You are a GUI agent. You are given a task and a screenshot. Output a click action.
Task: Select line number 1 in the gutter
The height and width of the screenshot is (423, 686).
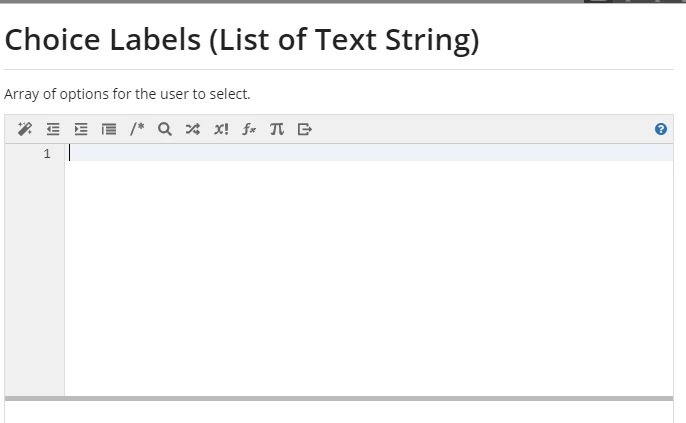pyautogui.click(x=47, y=154)
